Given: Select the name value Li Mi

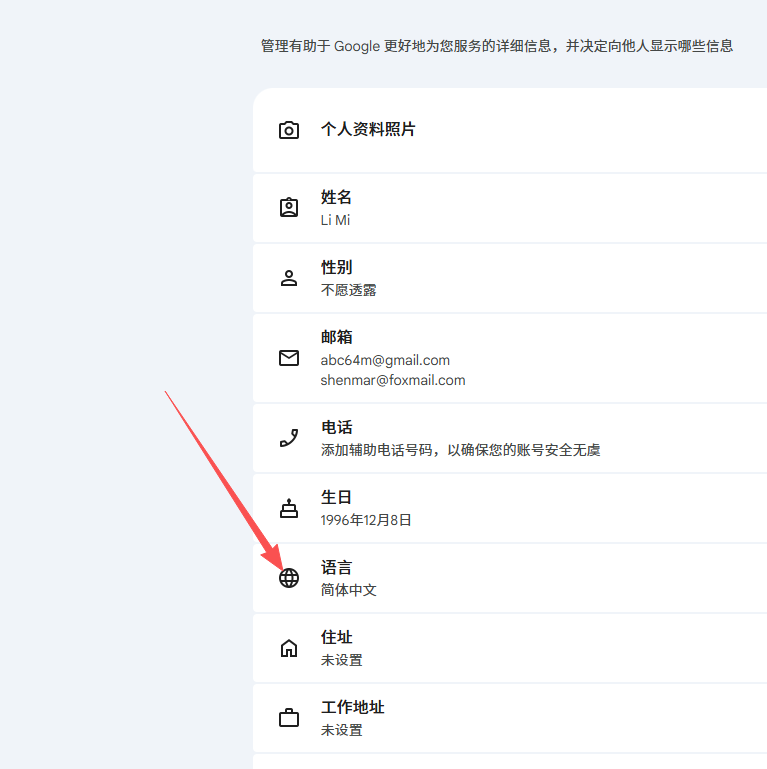Looking at the screenshot, I should tap(335, 220).
